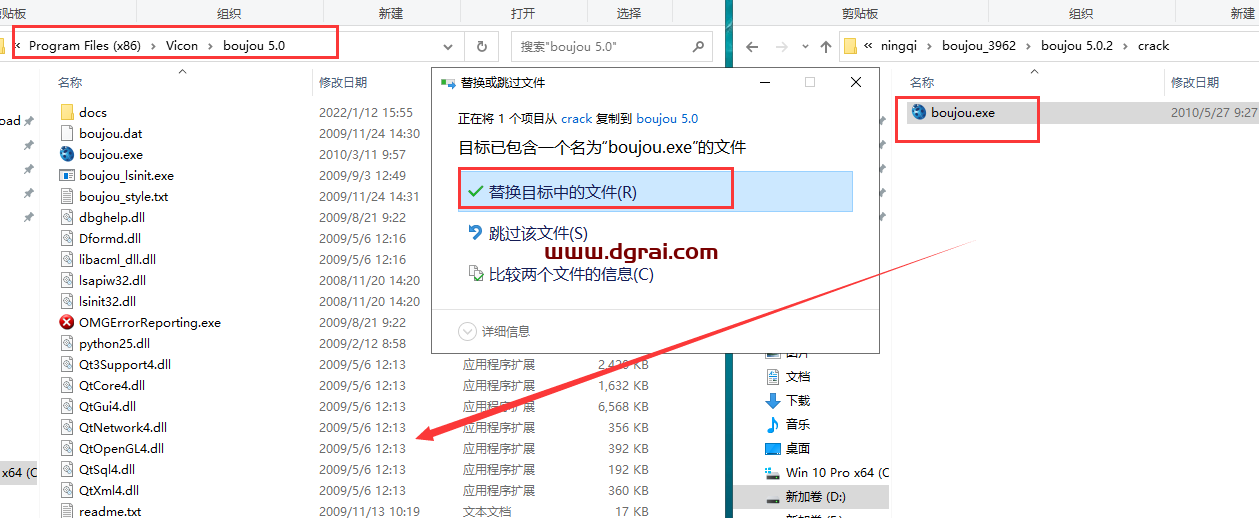
Task: Choose 跳过该文件(S)
Action: point(539,233)
